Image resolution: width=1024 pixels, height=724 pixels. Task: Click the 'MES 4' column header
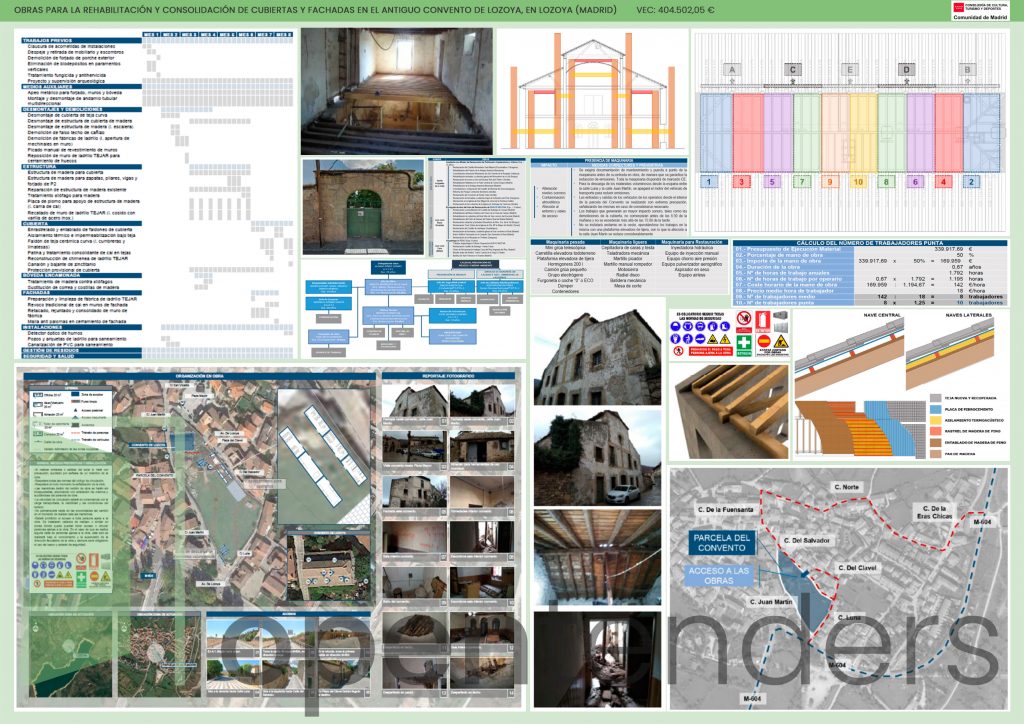(x=208, y=35)
